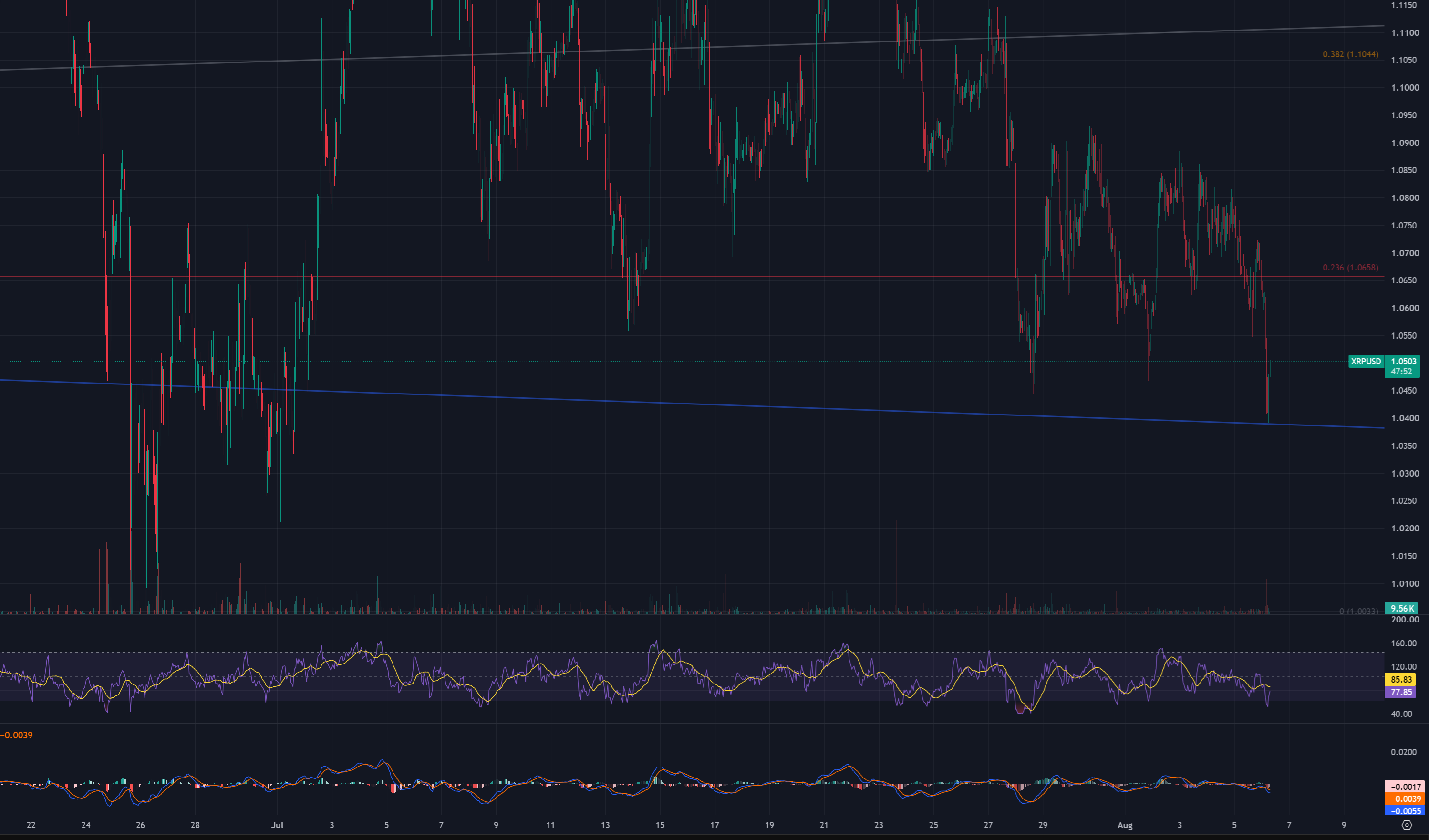Click the volume tag 9.56K
1429x840 pixels.
click(x=1401, y=609)
